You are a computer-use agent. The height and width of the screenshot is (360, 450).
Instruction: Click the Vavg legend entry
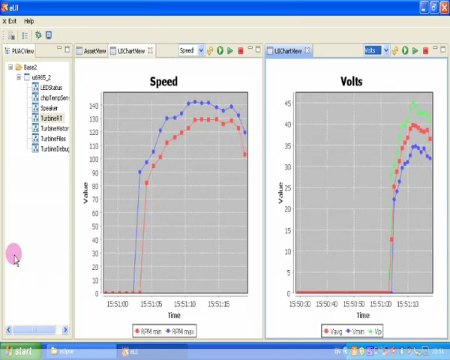click(333, 331)
